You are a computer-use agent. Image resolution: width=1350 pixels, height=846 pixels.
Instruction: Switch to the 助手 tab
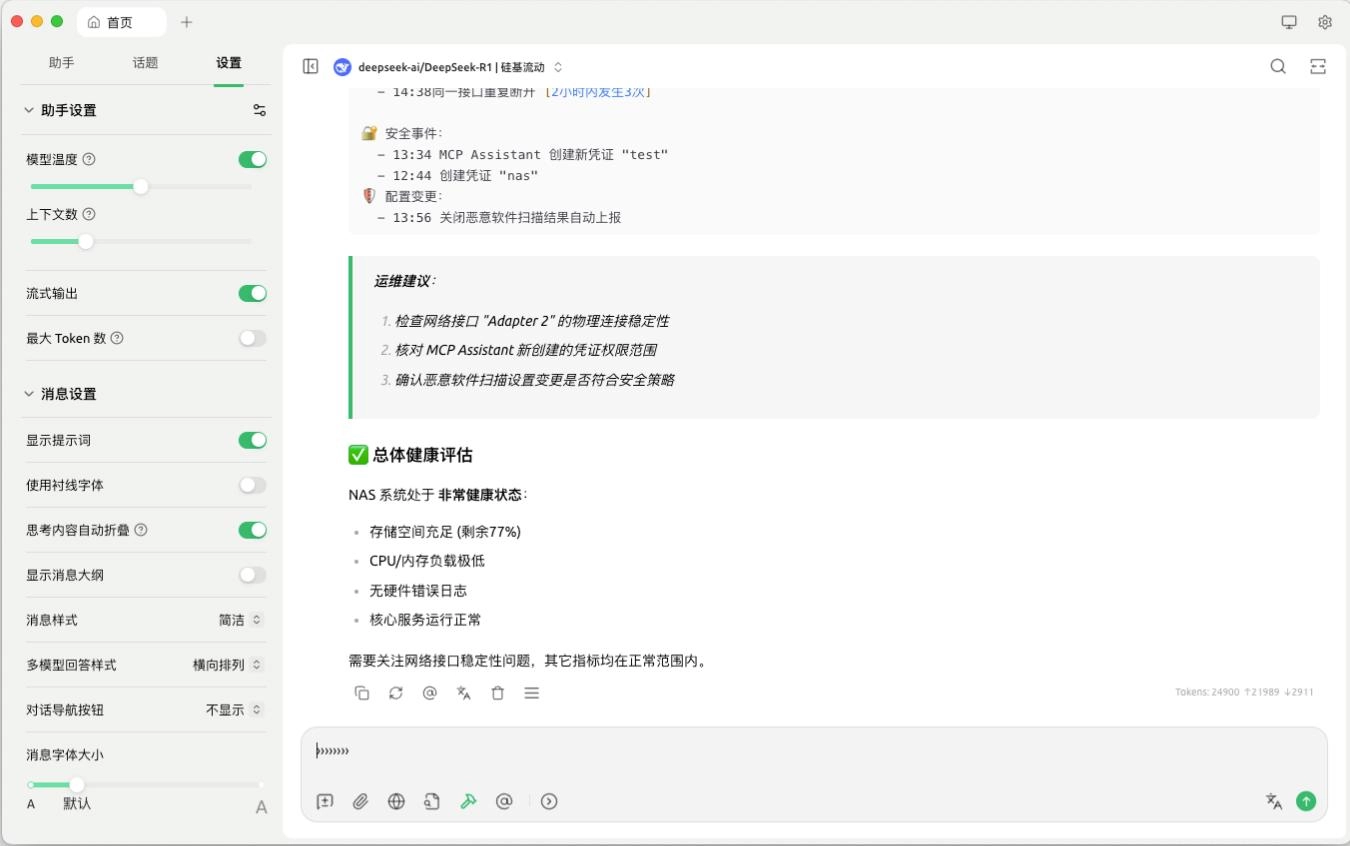point(61,62)
